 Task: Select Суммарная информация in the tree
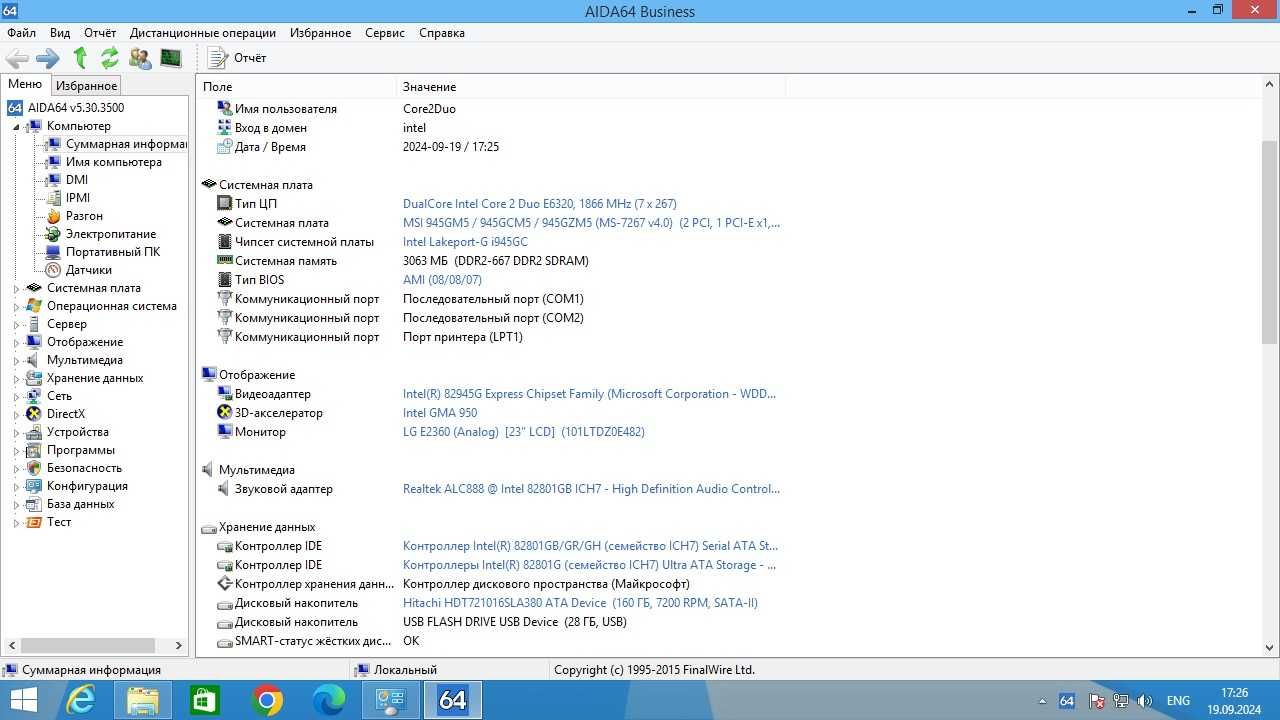point(126,144)
